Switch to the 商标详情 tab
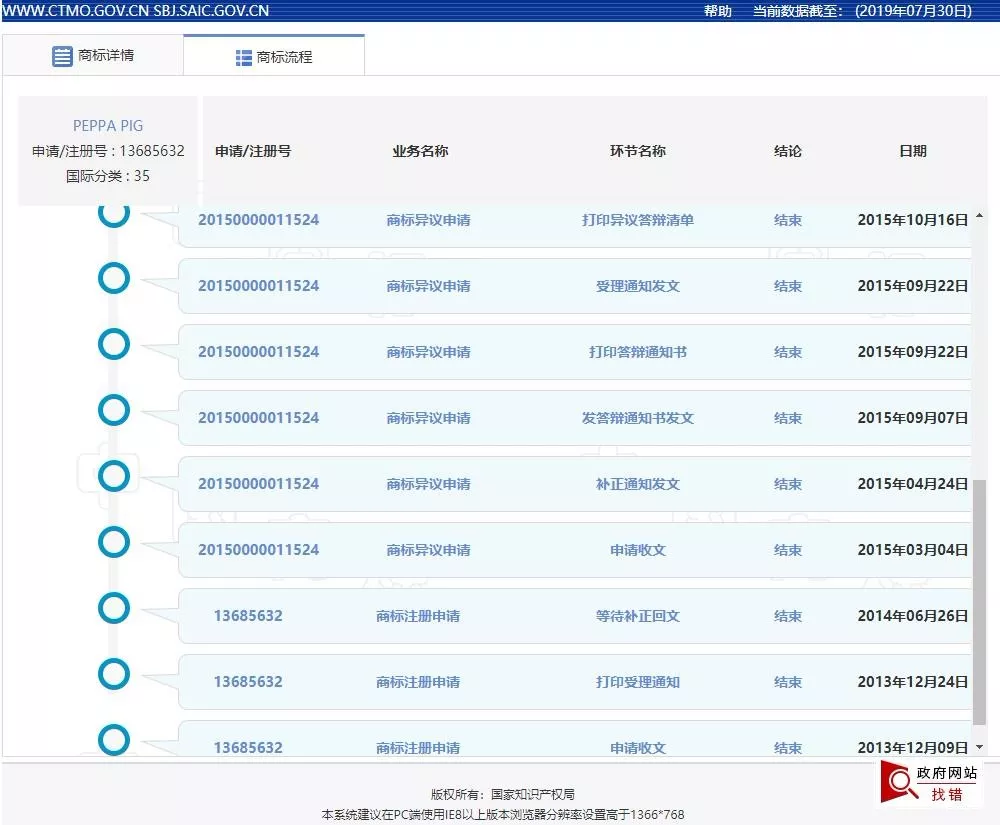The height and width of the screenshot is (825, 1000). pos(93,56)
